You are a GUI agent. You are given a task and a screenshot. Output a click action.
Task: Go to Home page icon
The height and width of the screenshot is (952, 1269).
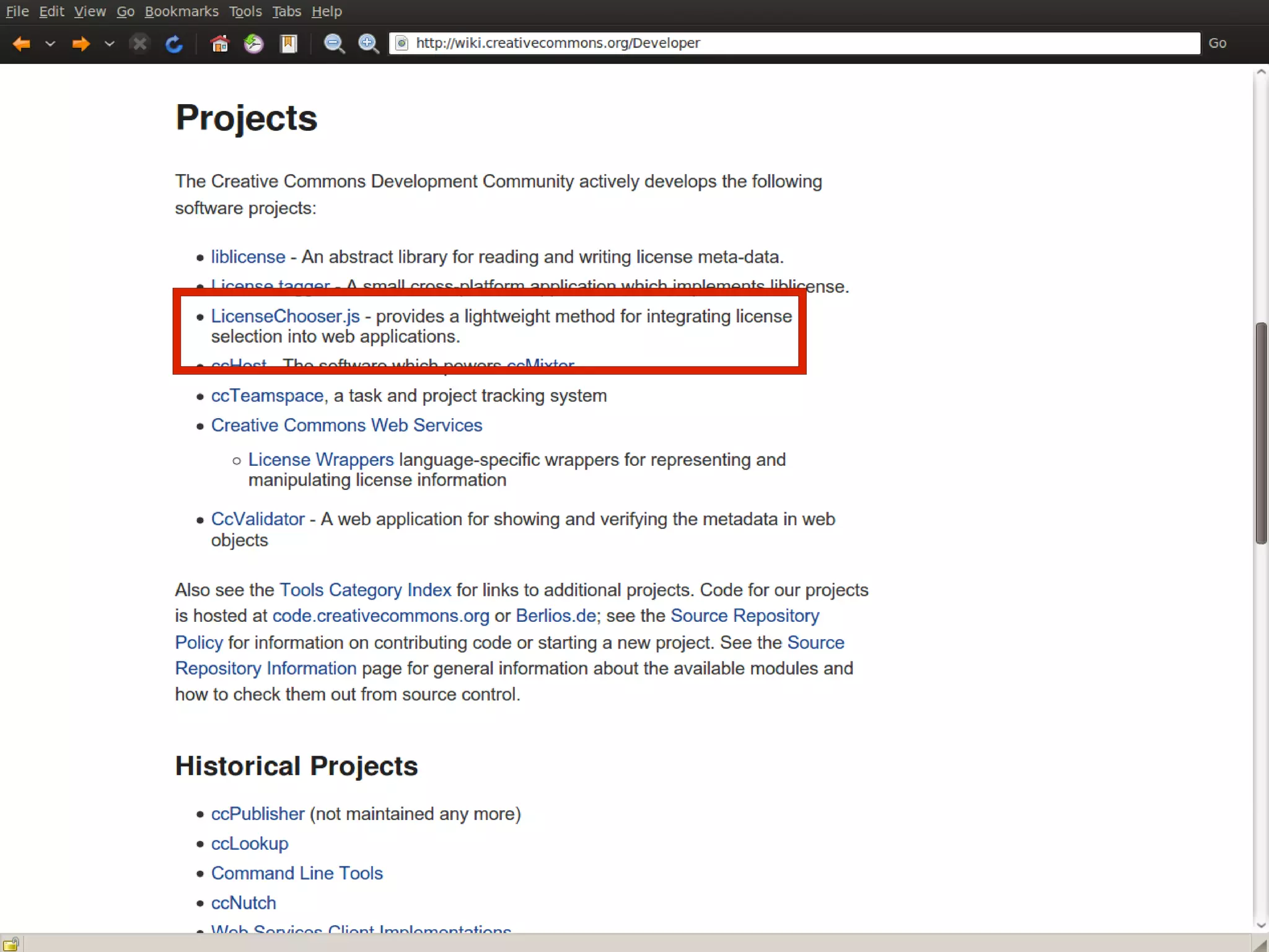pyautogui.click(x=219, y=43)
